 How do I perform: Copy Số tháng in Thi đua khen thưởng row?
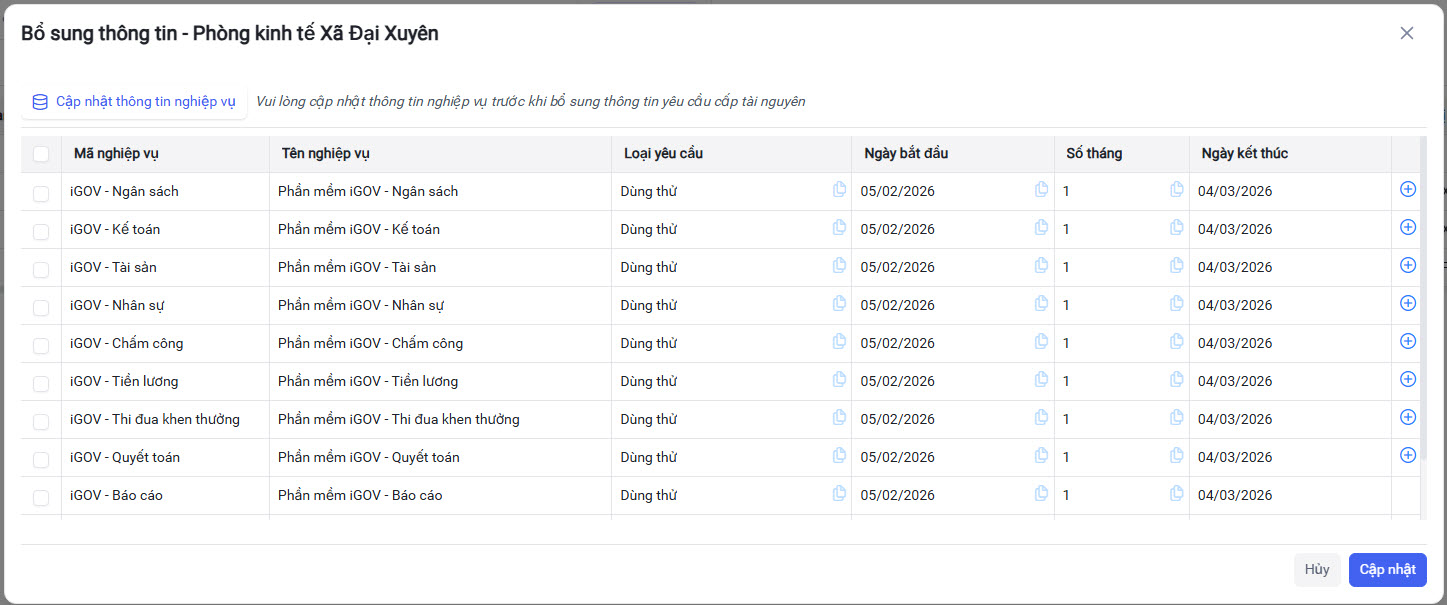pos(1177,417)
